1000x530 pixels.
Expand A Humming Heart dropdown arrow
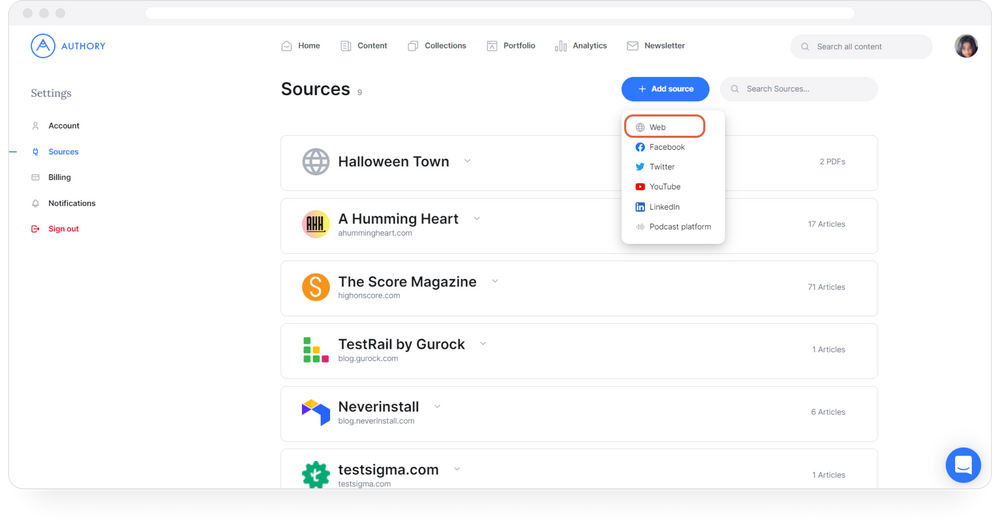click(x=477, y=218)
